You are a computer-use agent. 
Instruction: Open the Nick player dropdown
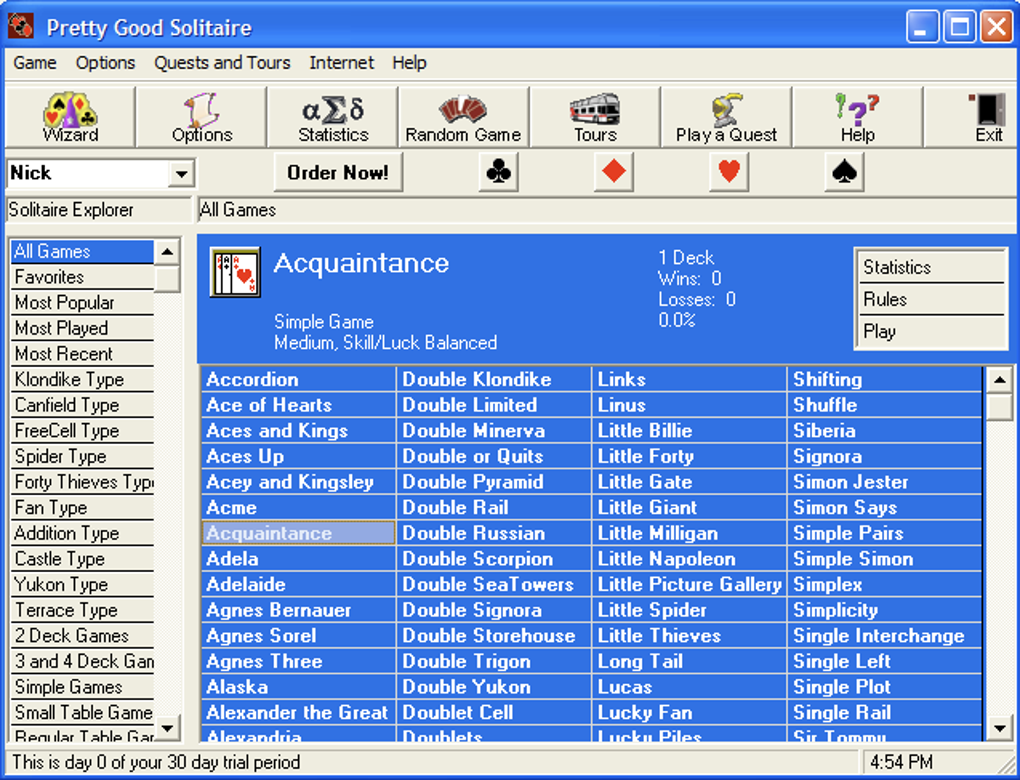pyautogui.click(x=181, y=174)
